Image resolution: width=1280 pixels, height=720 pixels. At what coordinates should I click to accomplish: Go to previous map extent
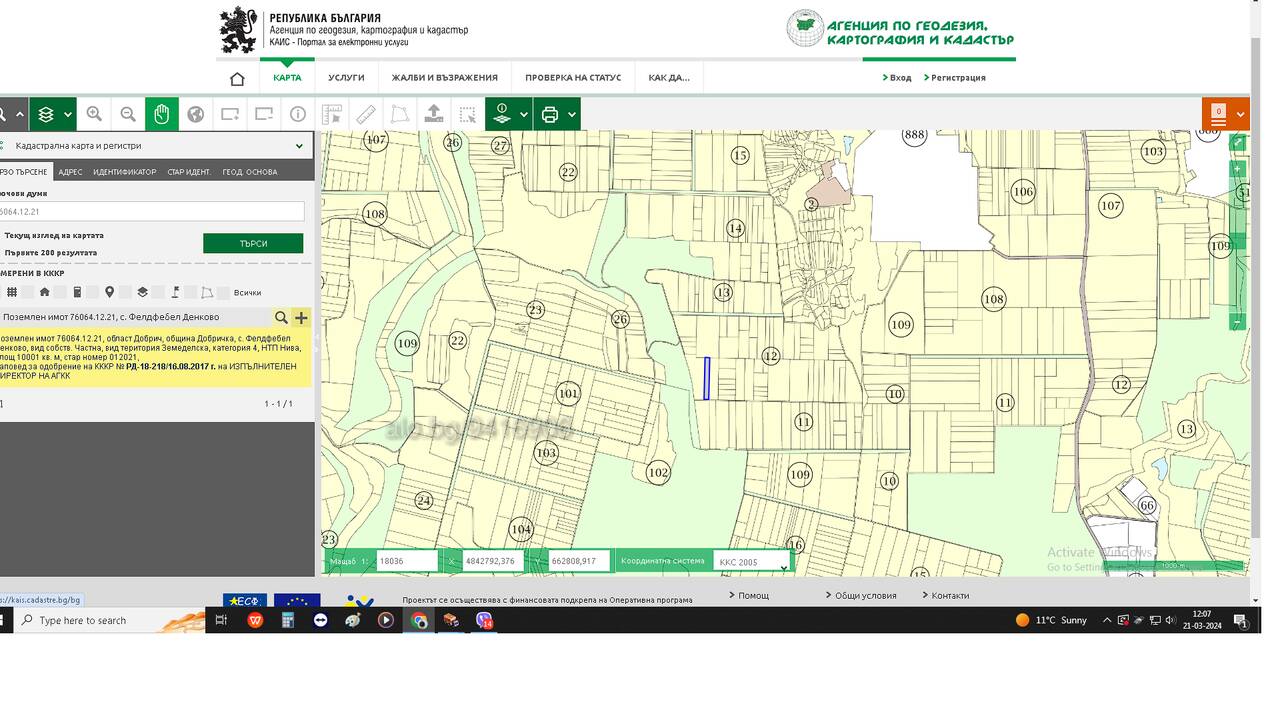(264, 114)
